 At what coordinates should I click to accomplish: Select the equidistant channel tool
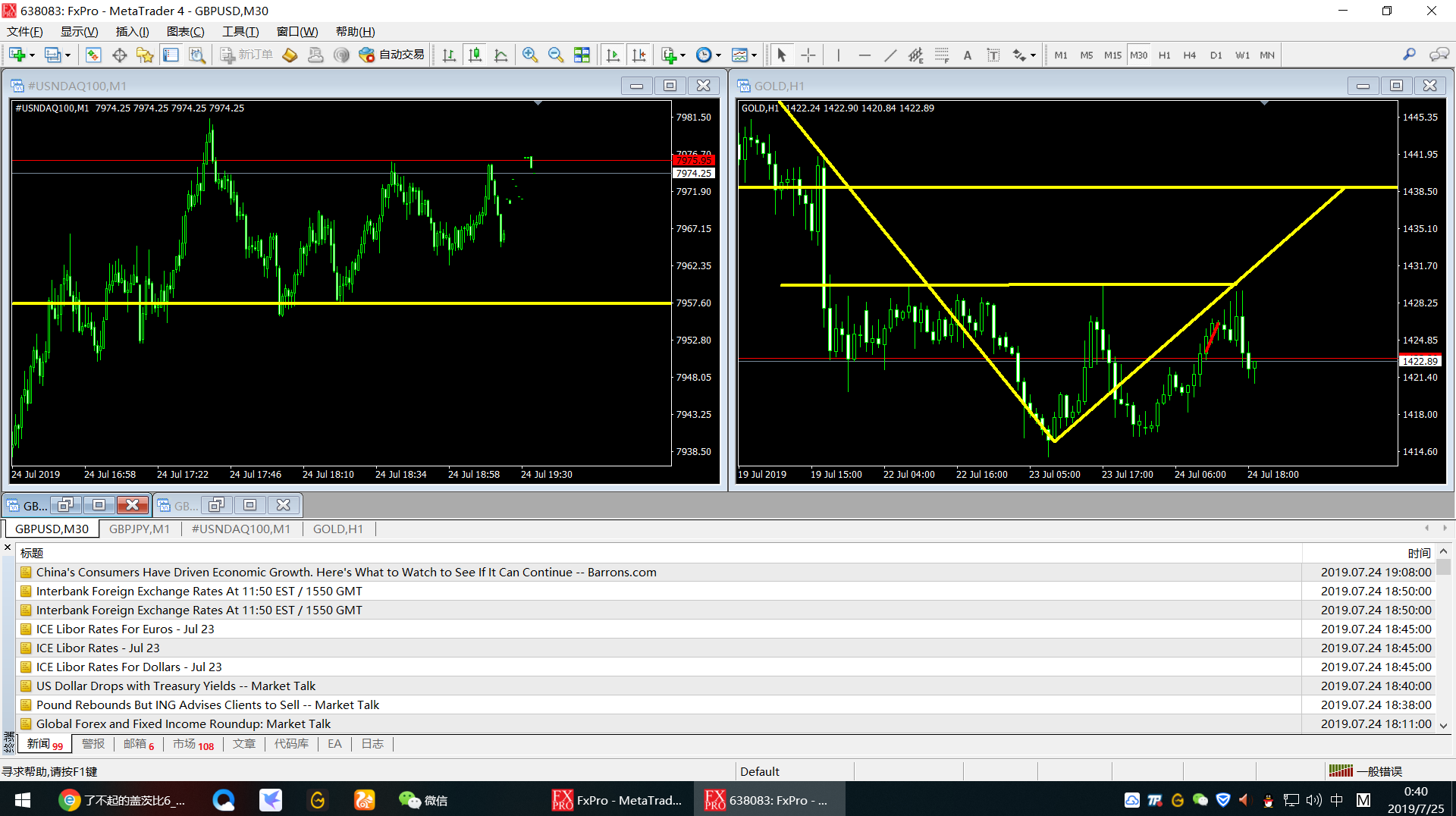916,55
